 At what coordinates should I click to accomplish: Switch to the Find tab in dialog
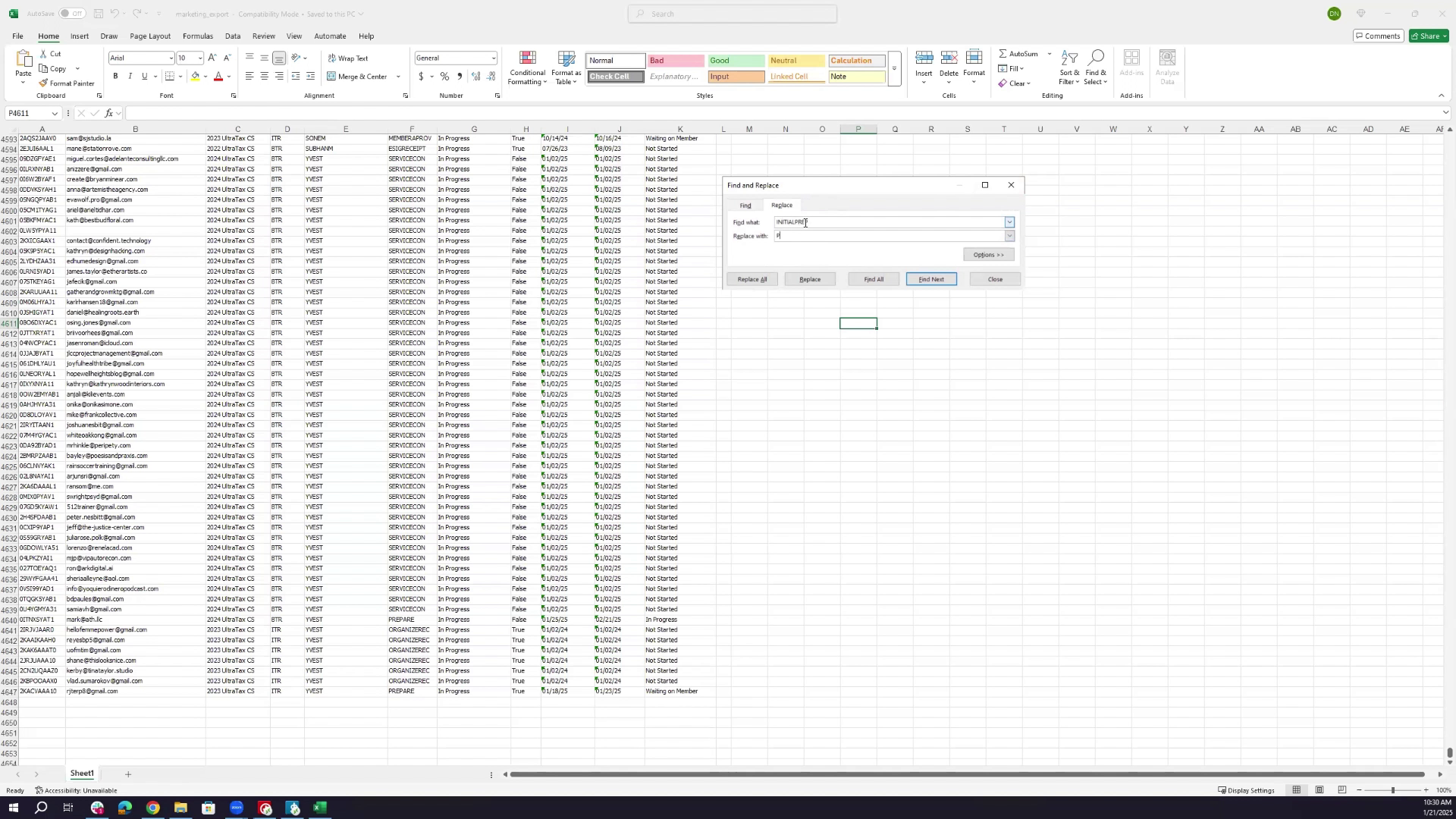point(745,206)
